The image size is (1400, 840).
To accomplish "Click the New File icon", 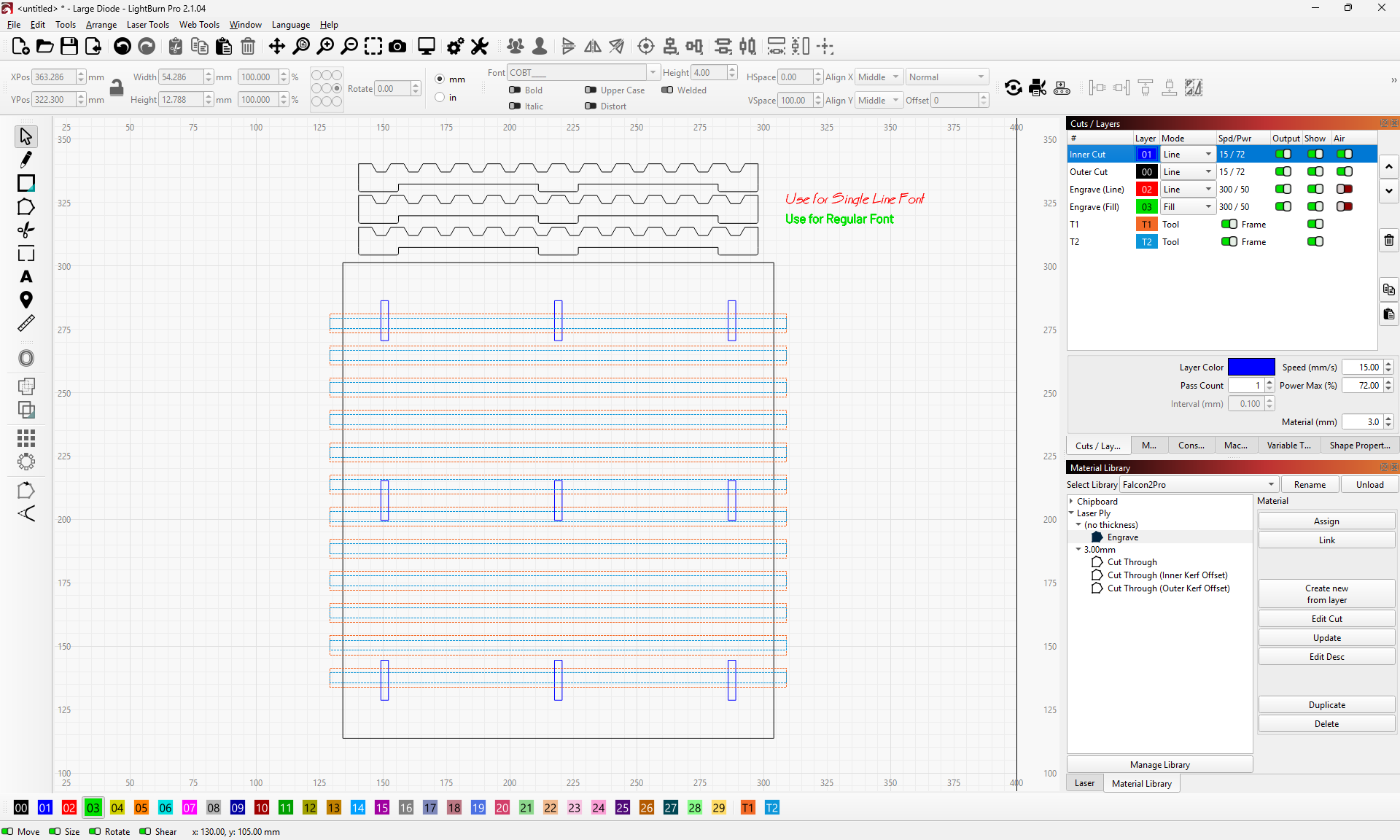I will coord(20,47).
